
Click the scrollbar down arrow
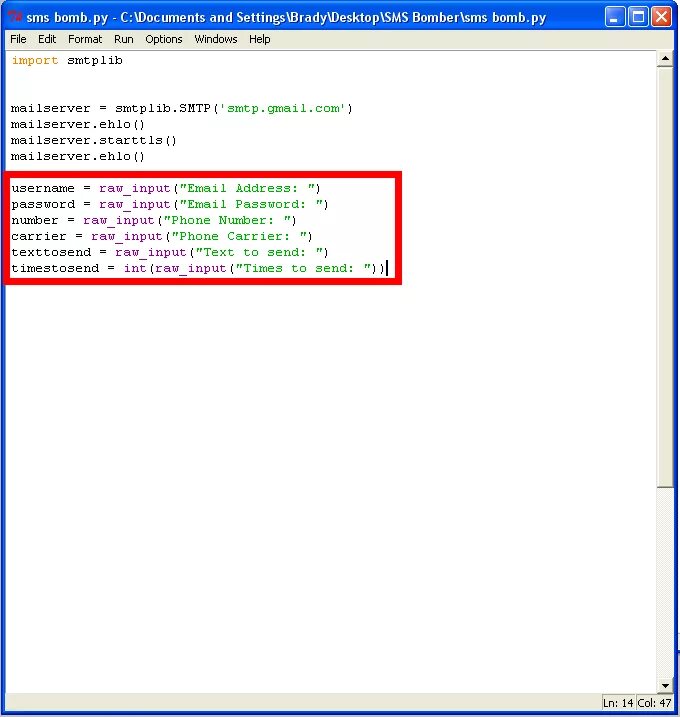click(x=665, y=685)
